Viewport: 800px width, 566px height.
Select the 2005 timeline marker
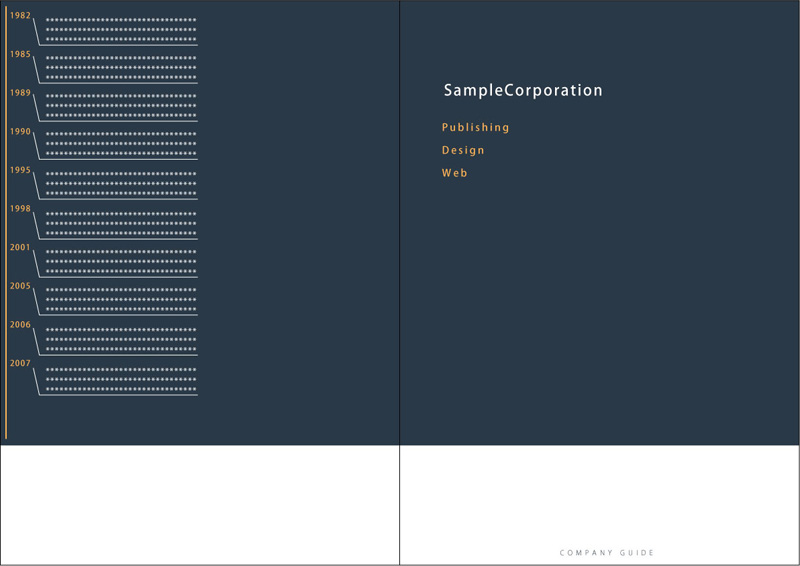tap(20, 286)
